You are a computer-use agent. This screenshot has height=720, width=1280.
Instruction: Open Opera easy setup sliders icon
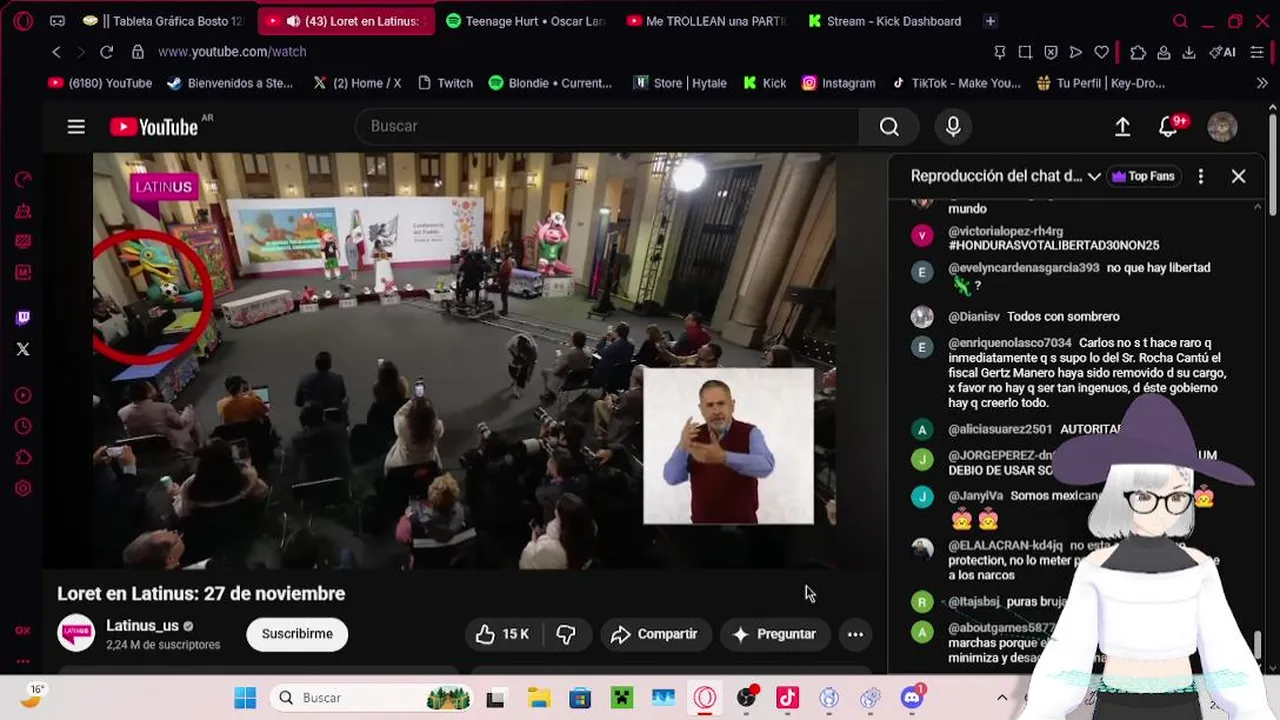[x=1257, y=52]
